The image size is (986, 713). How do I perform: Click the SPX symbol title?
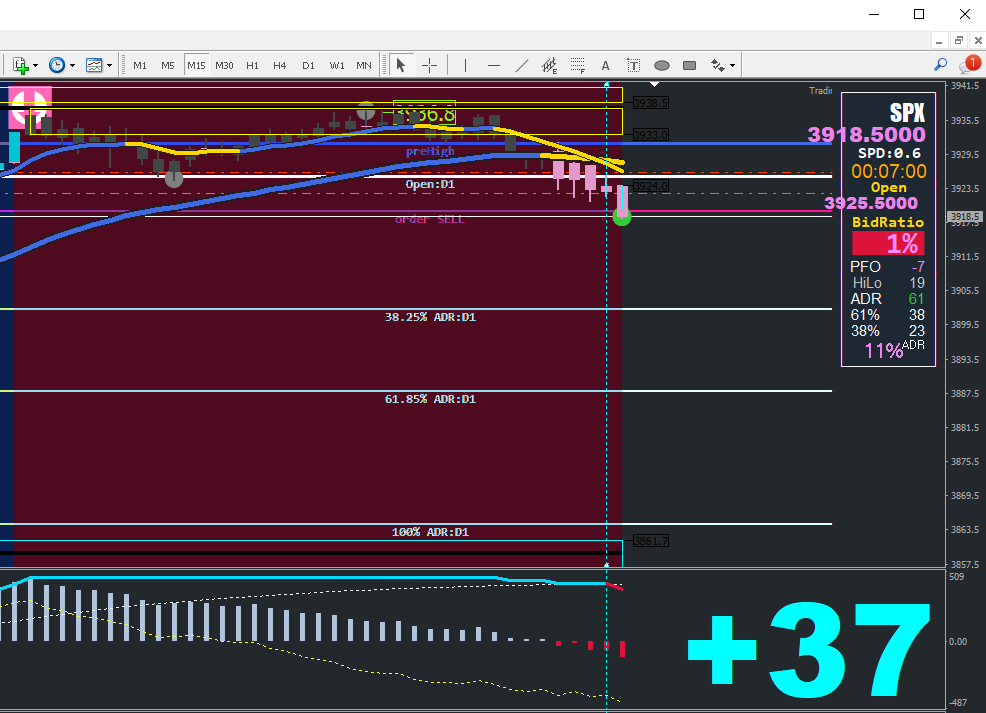907,113
